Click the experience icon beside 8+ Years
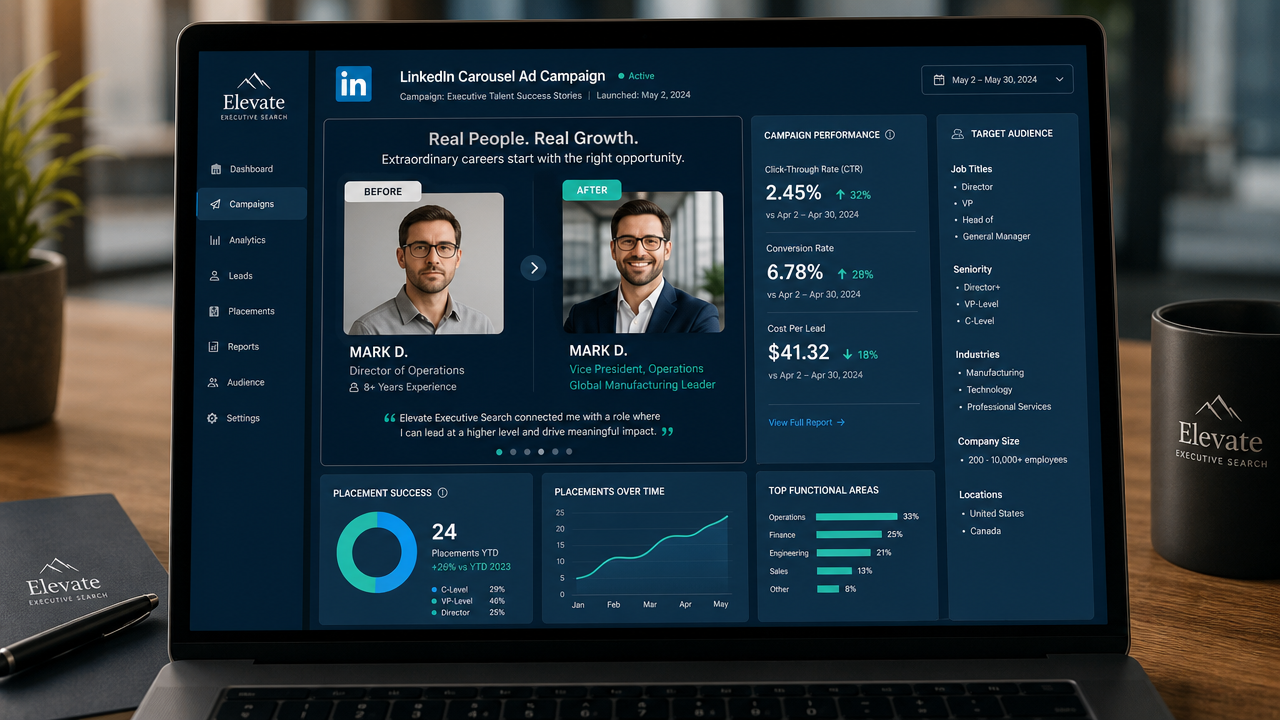Viewport: 1280px width, 720px height. click(354, 387)
